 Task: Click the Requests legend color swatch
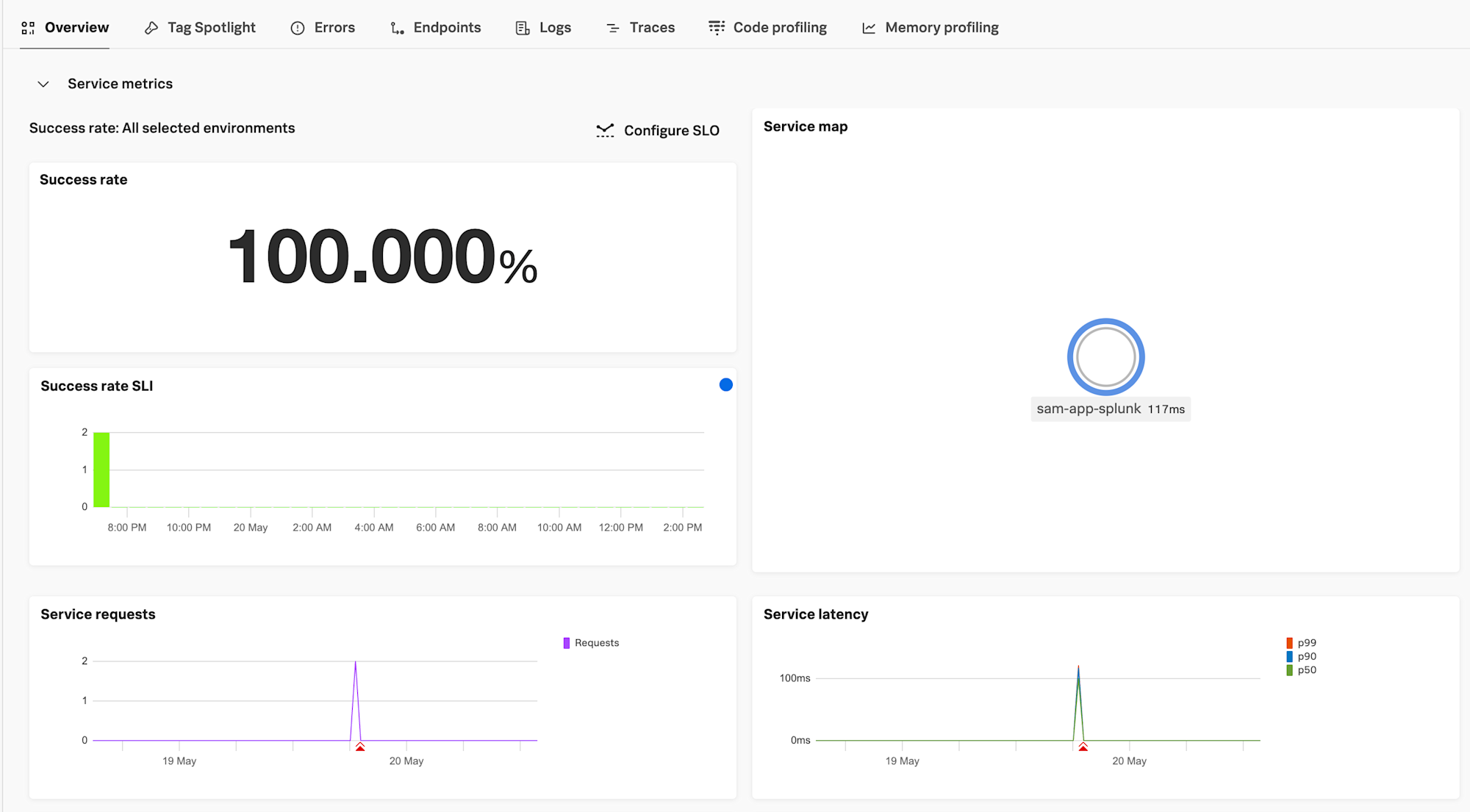(567, 643)
